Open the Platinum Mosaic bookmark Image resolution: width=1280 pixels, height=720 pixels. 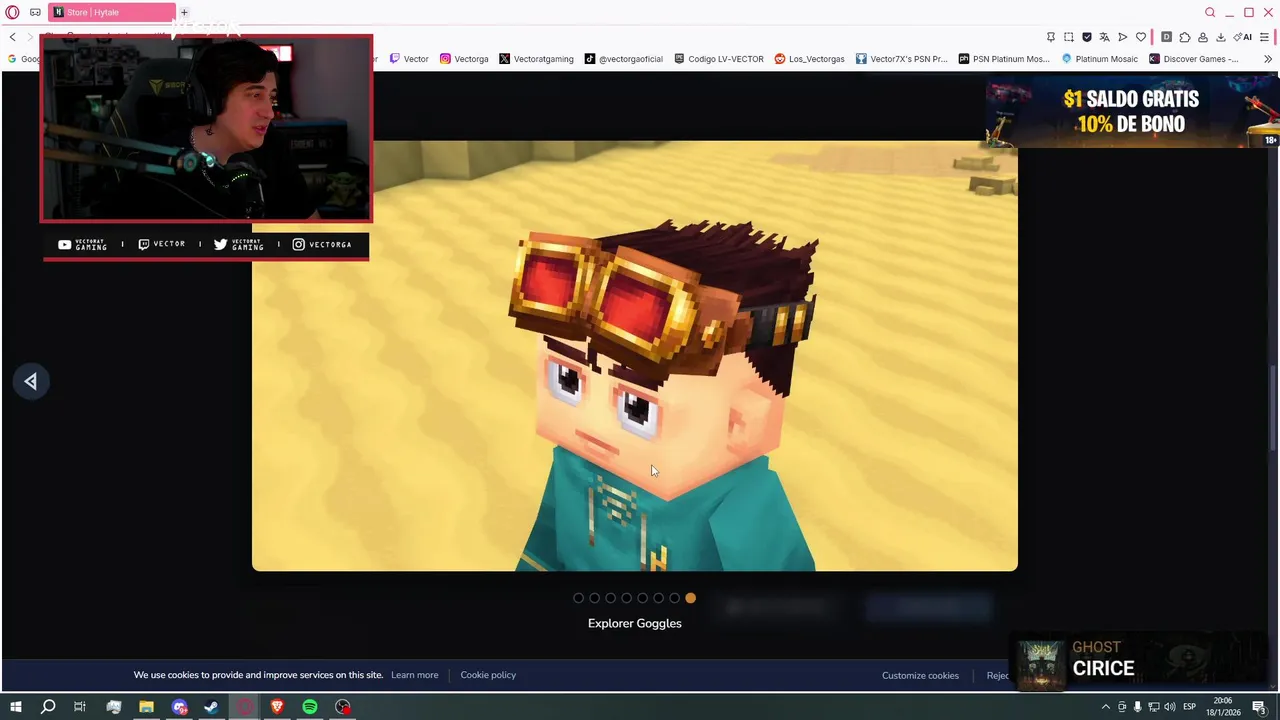click(1100, 59)
